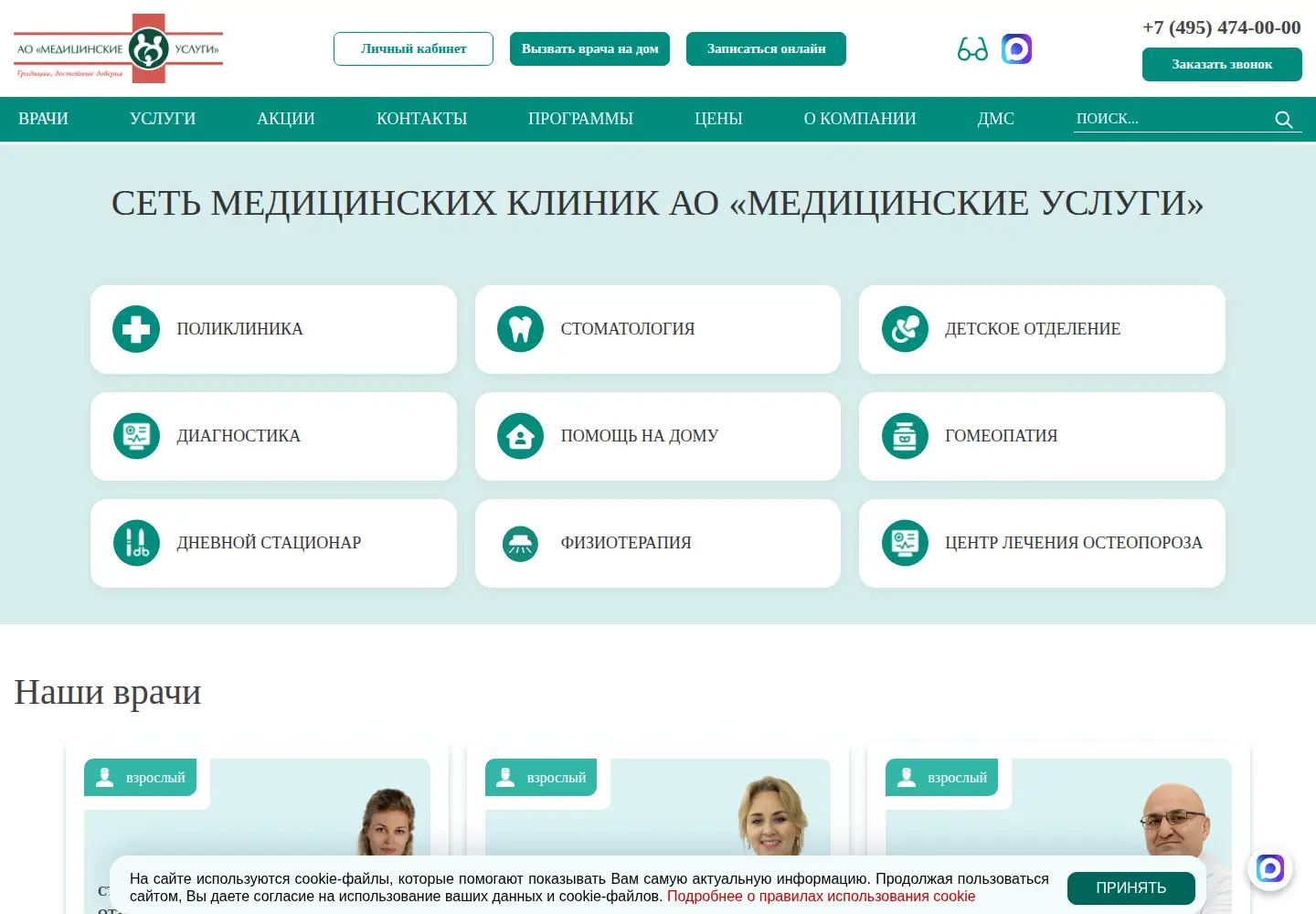Click the Детское отделение pacifier icon
Viewport: 1316px width, 914px height.
[905, 329]
